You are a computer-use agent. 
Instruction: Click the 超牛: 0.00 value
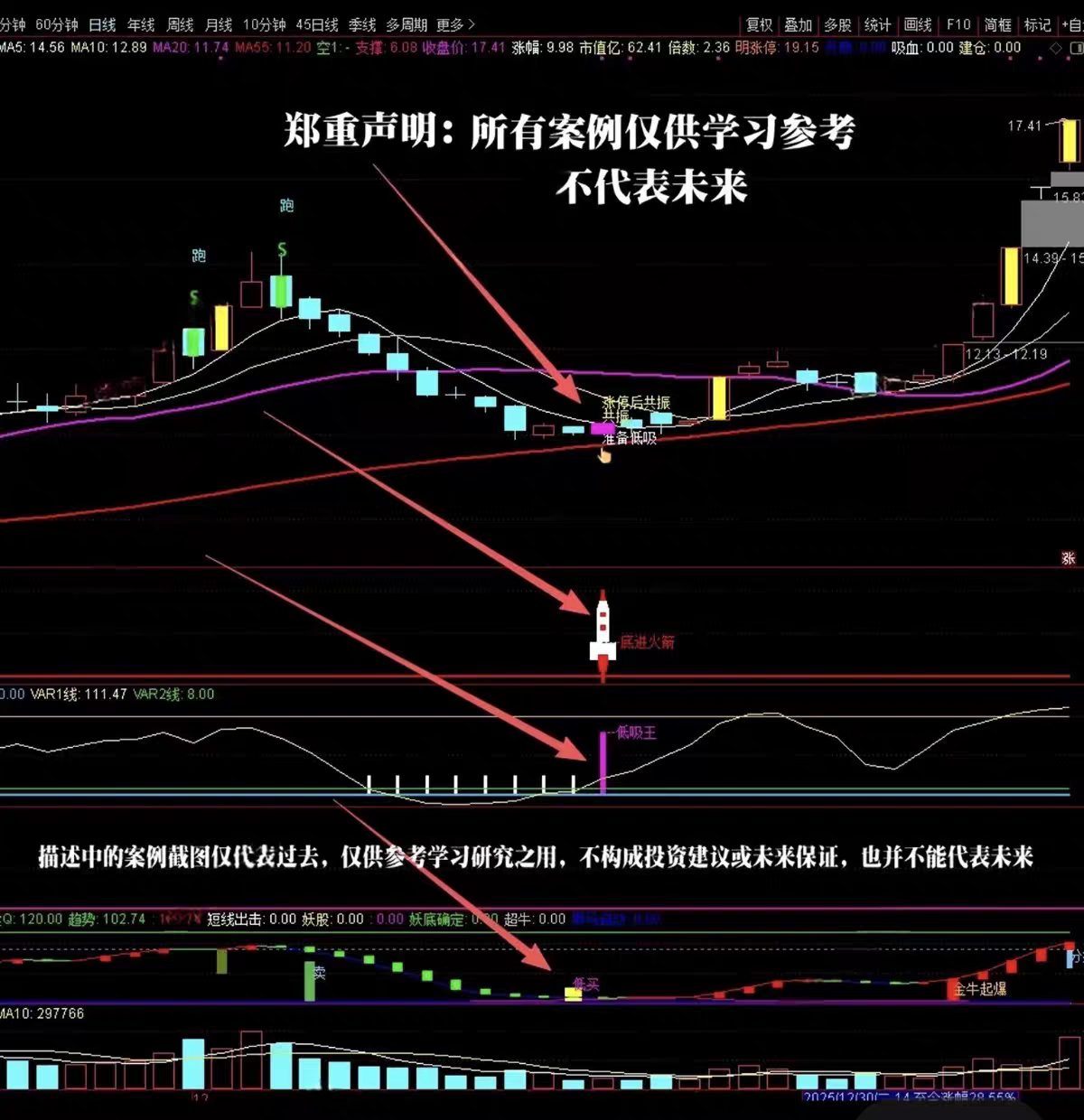click(x=535, y=919)
